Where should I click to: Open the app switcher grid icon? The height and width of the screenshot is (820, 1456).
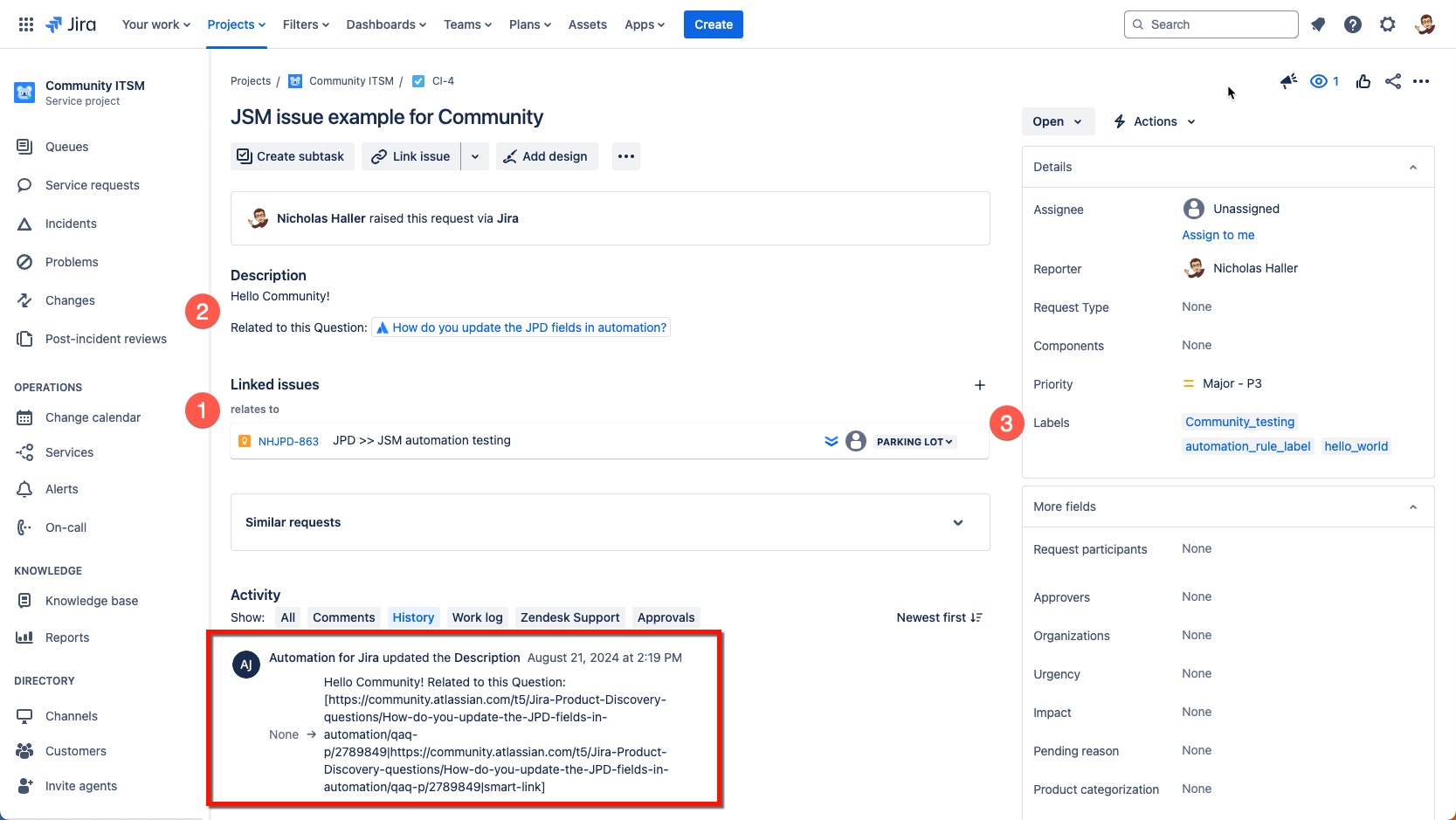coord(25,24)
